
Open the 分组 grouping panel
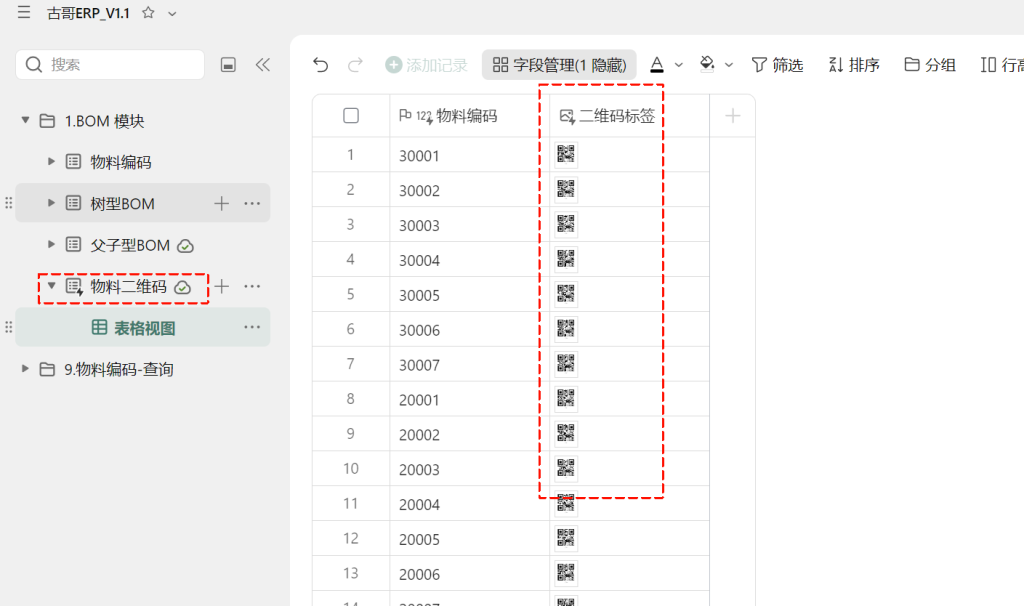click(x=930, y=65)
